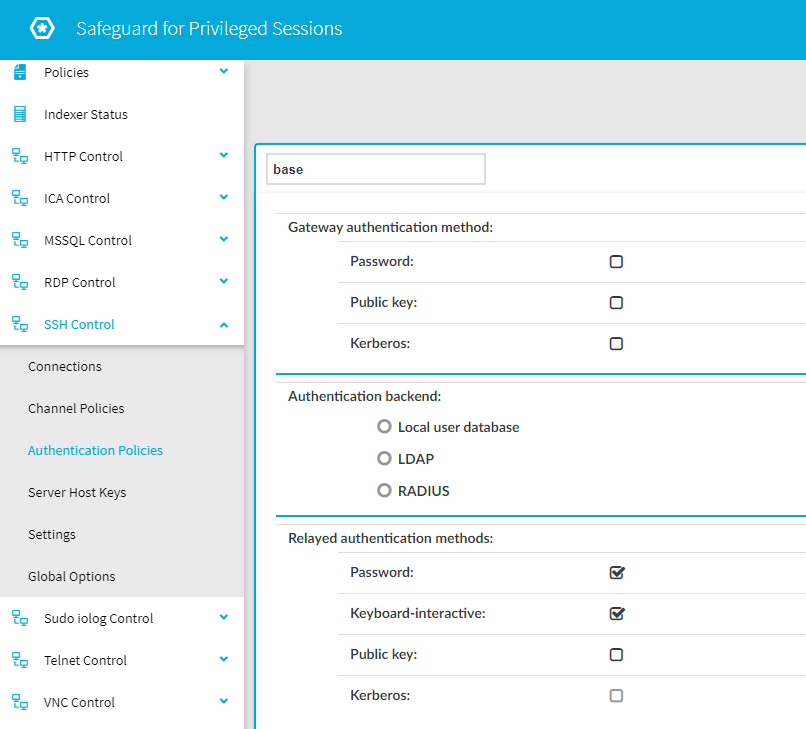Expand the RDP Control chevron
This screenshot has width=806, height=729.
pyautogui.click(x=224, y=281)
